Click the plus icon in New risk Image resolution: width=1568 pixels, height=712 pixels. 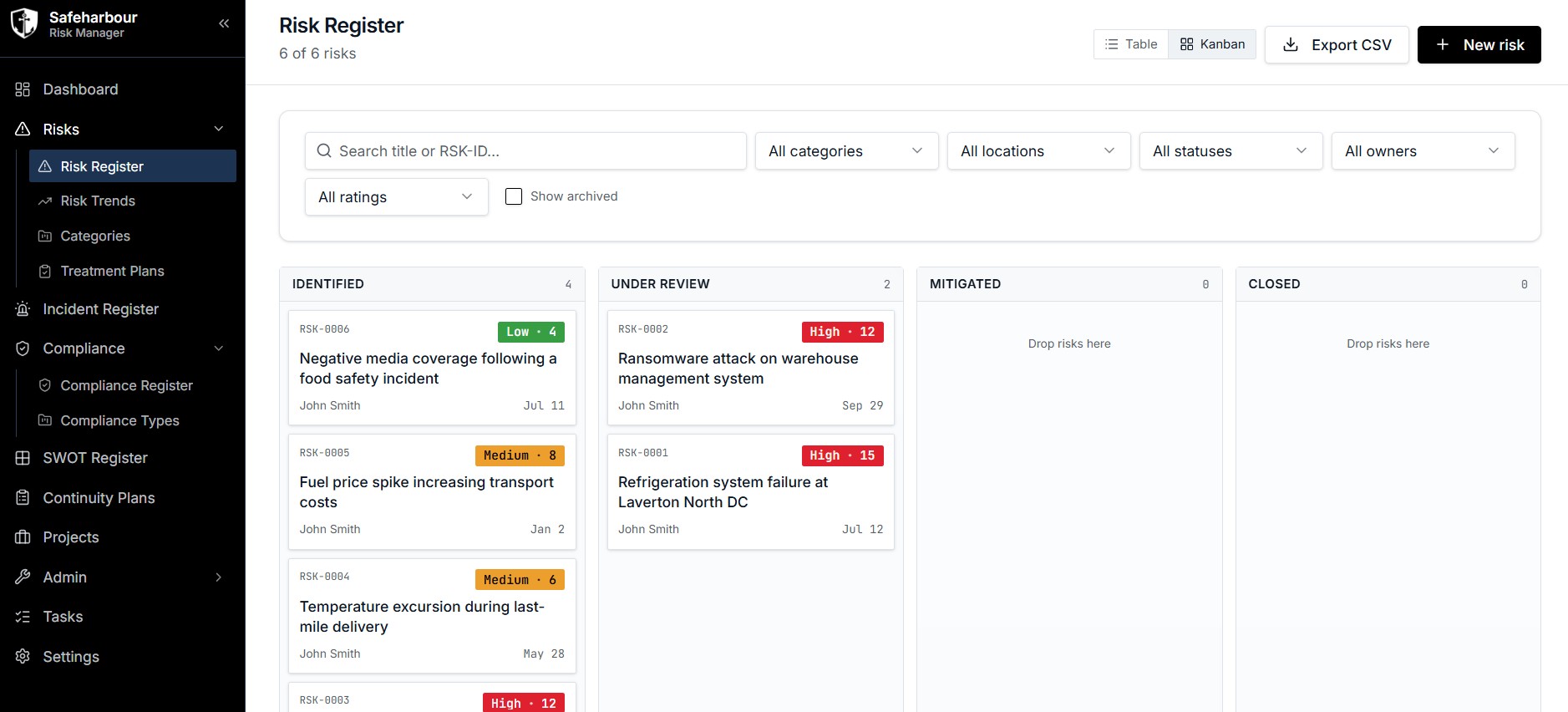click(x=1443, y=44)
